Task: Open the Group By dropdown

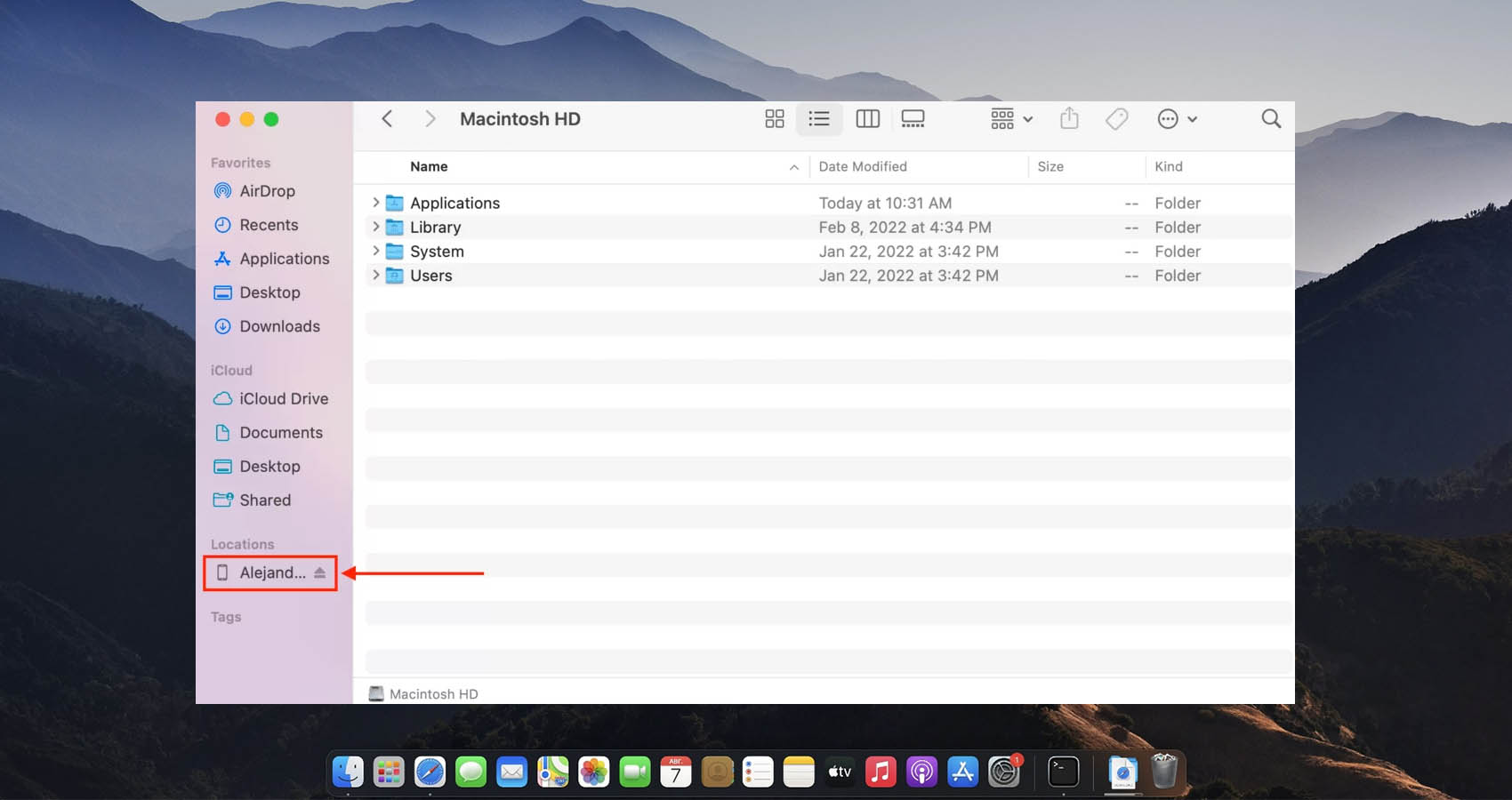Action: tap(1011, 119)
